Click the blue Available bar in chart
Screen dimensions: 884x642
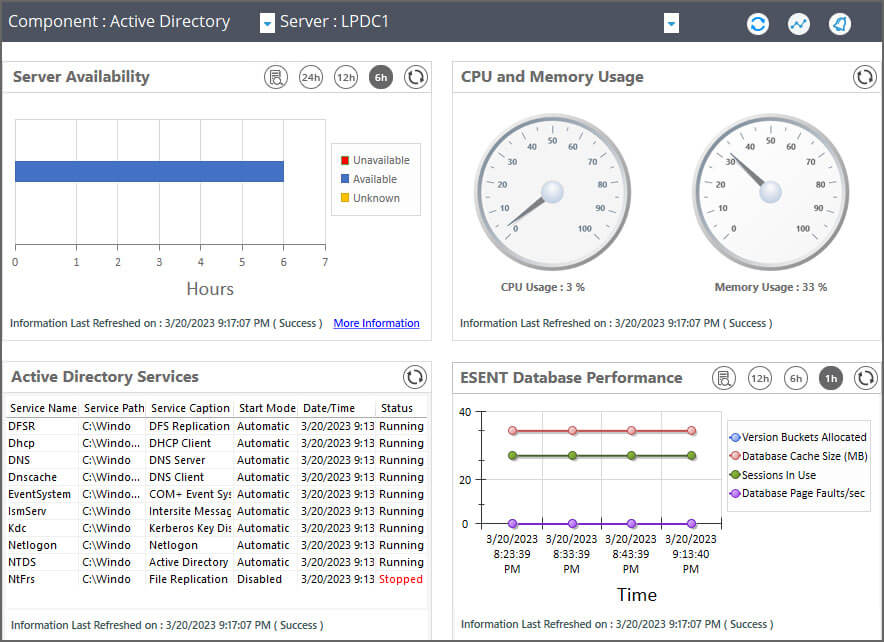[149, 171]
